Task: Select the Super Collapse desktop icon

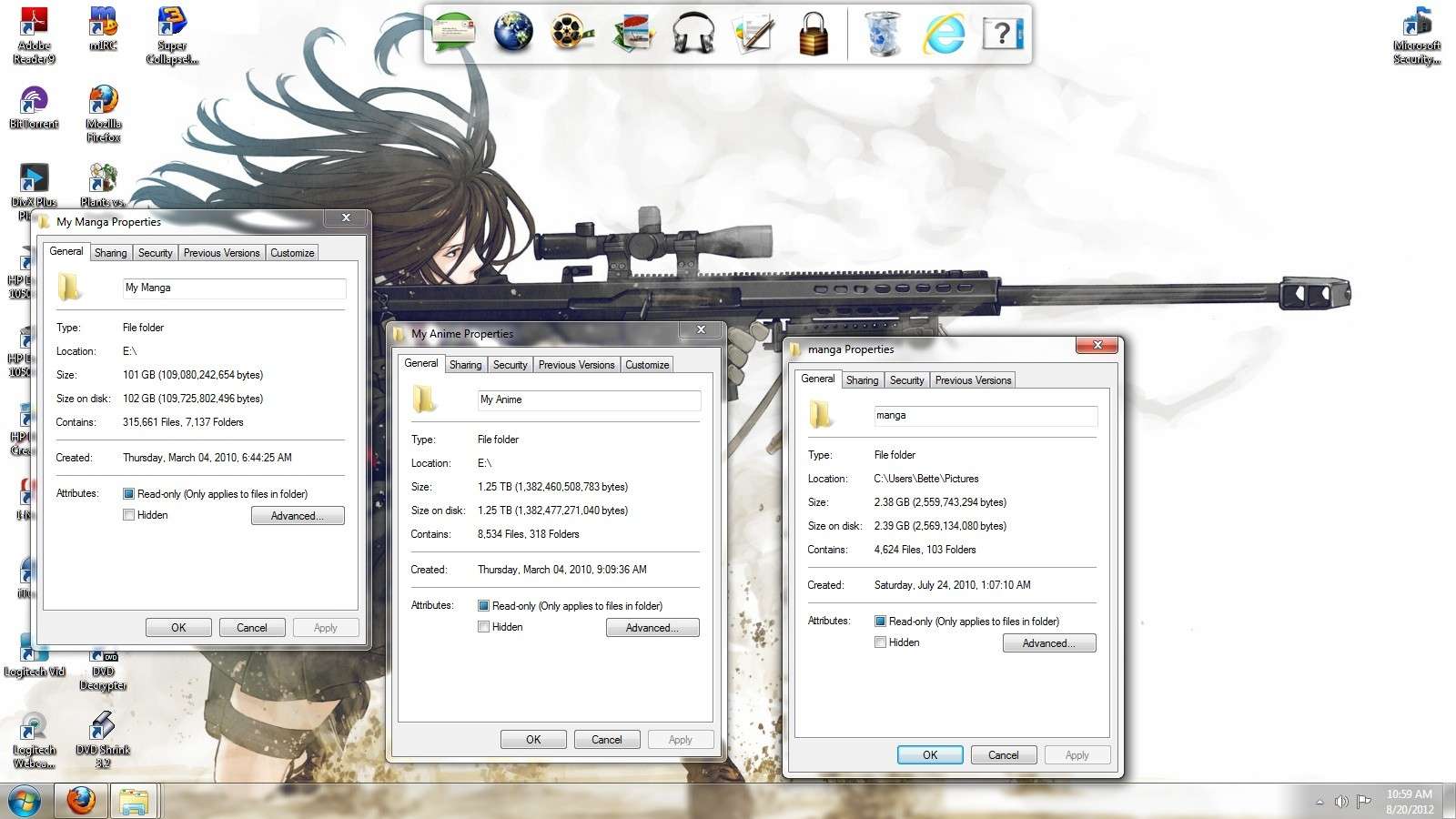Action: click(x=172, y=35)
